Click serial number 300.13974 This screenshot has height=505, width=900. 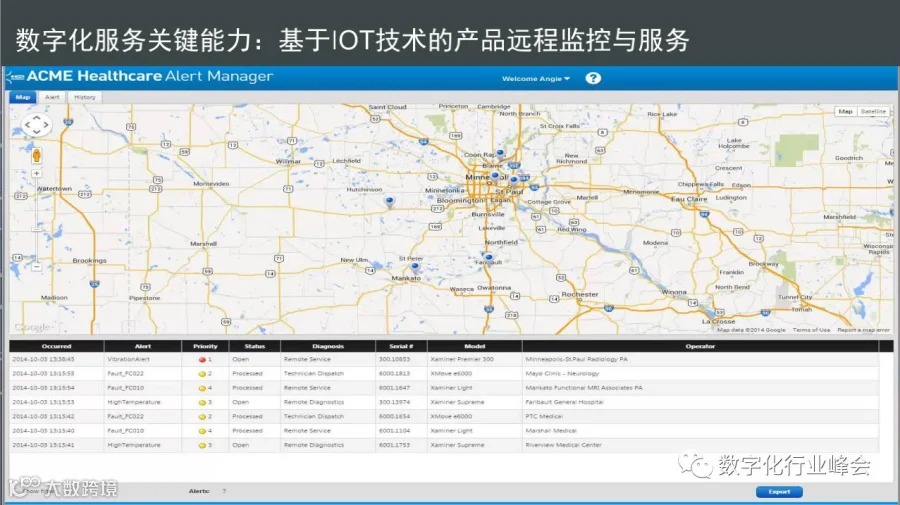394,402
